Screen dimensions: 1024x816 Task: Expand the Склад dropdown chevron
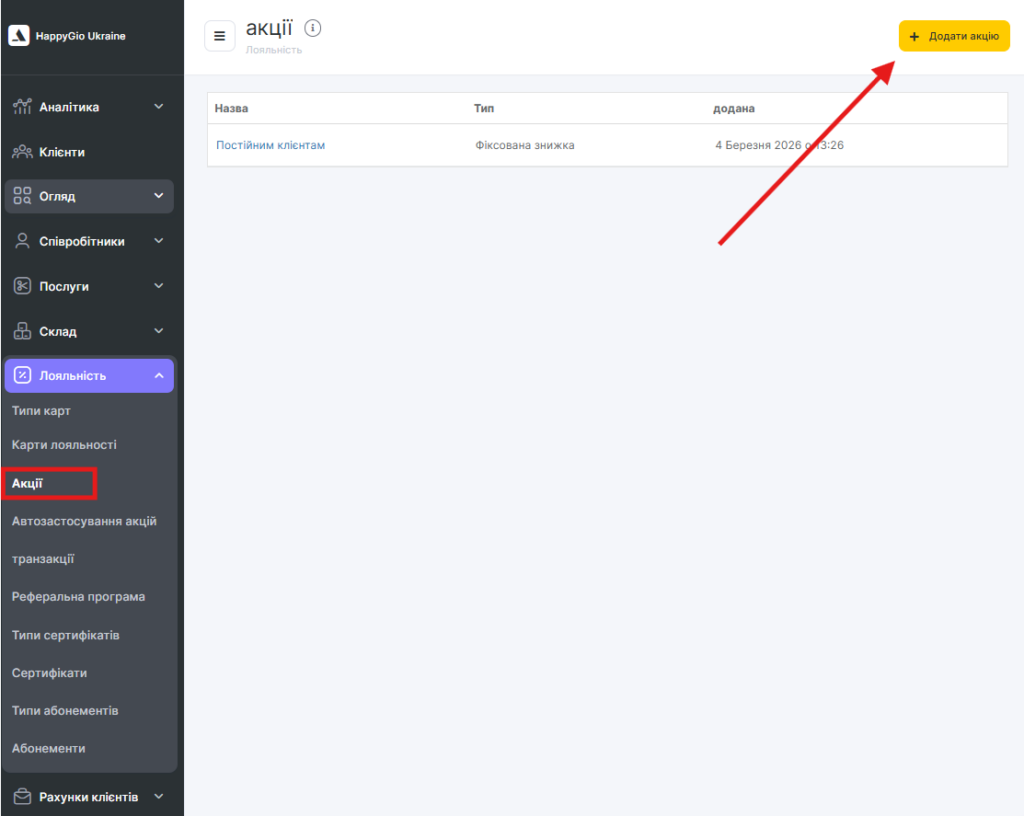coord(158,331)
